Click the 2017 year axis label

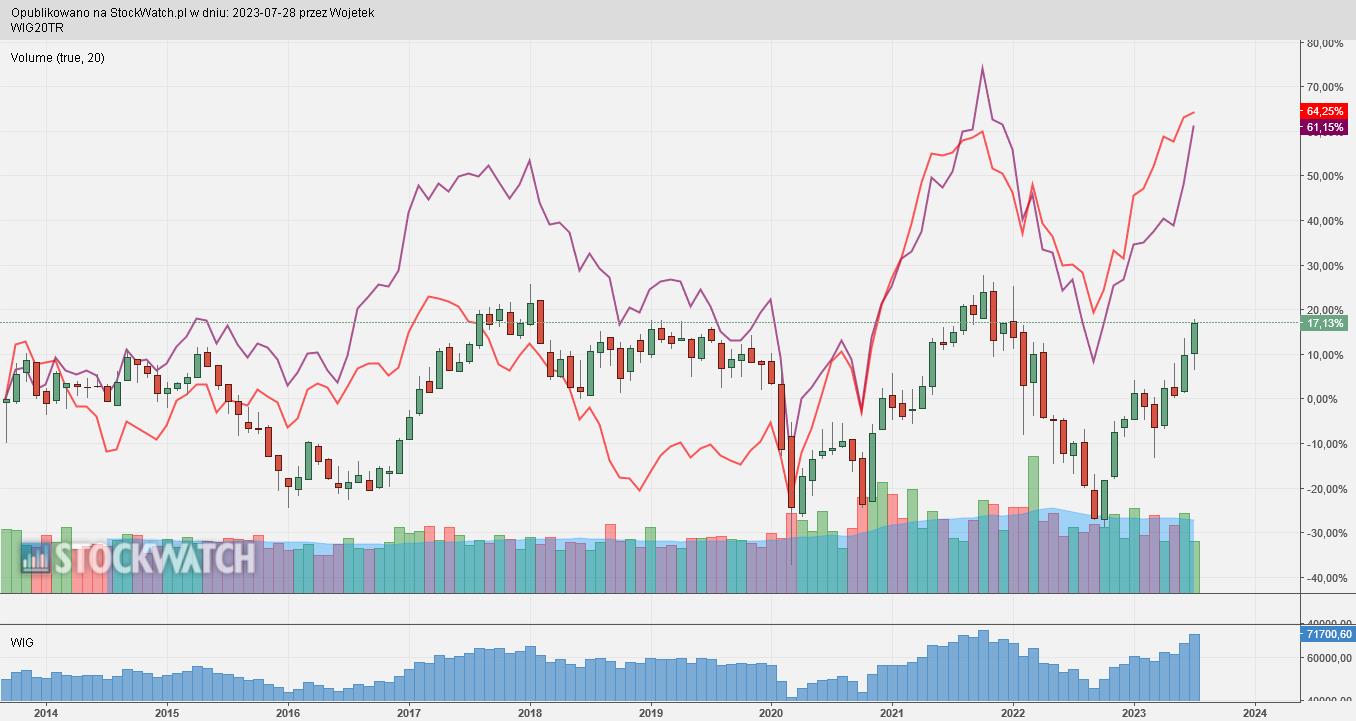[409, 713]
